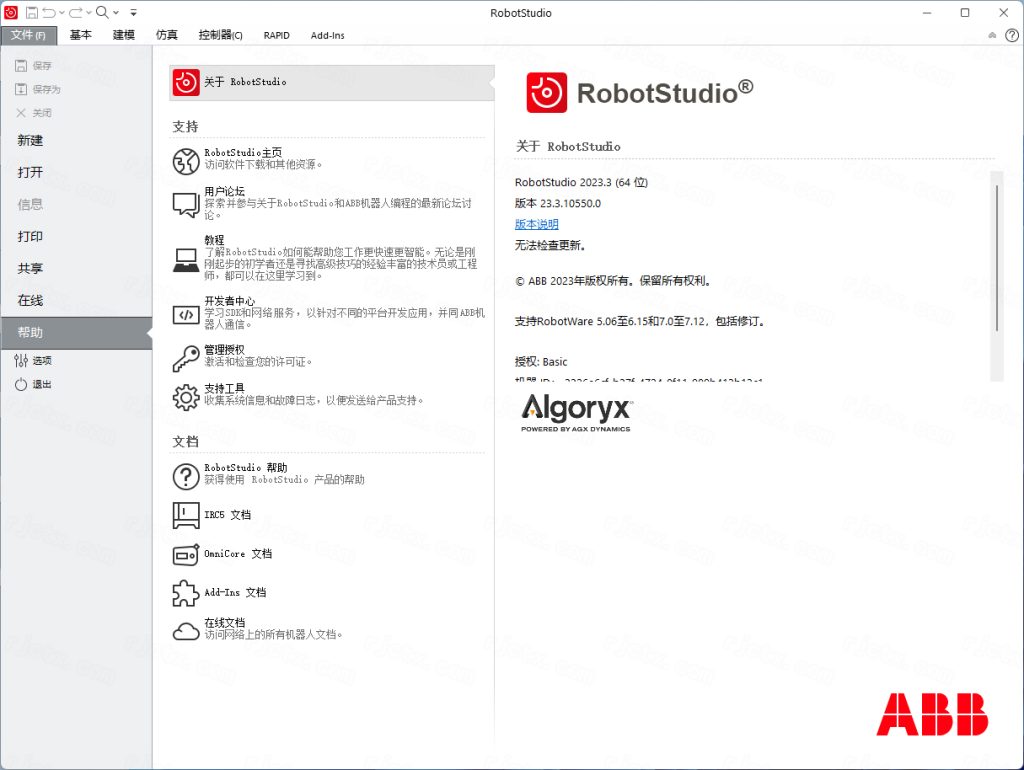Click the question circle icon for RobotStudio 帮助

(185, 476)
